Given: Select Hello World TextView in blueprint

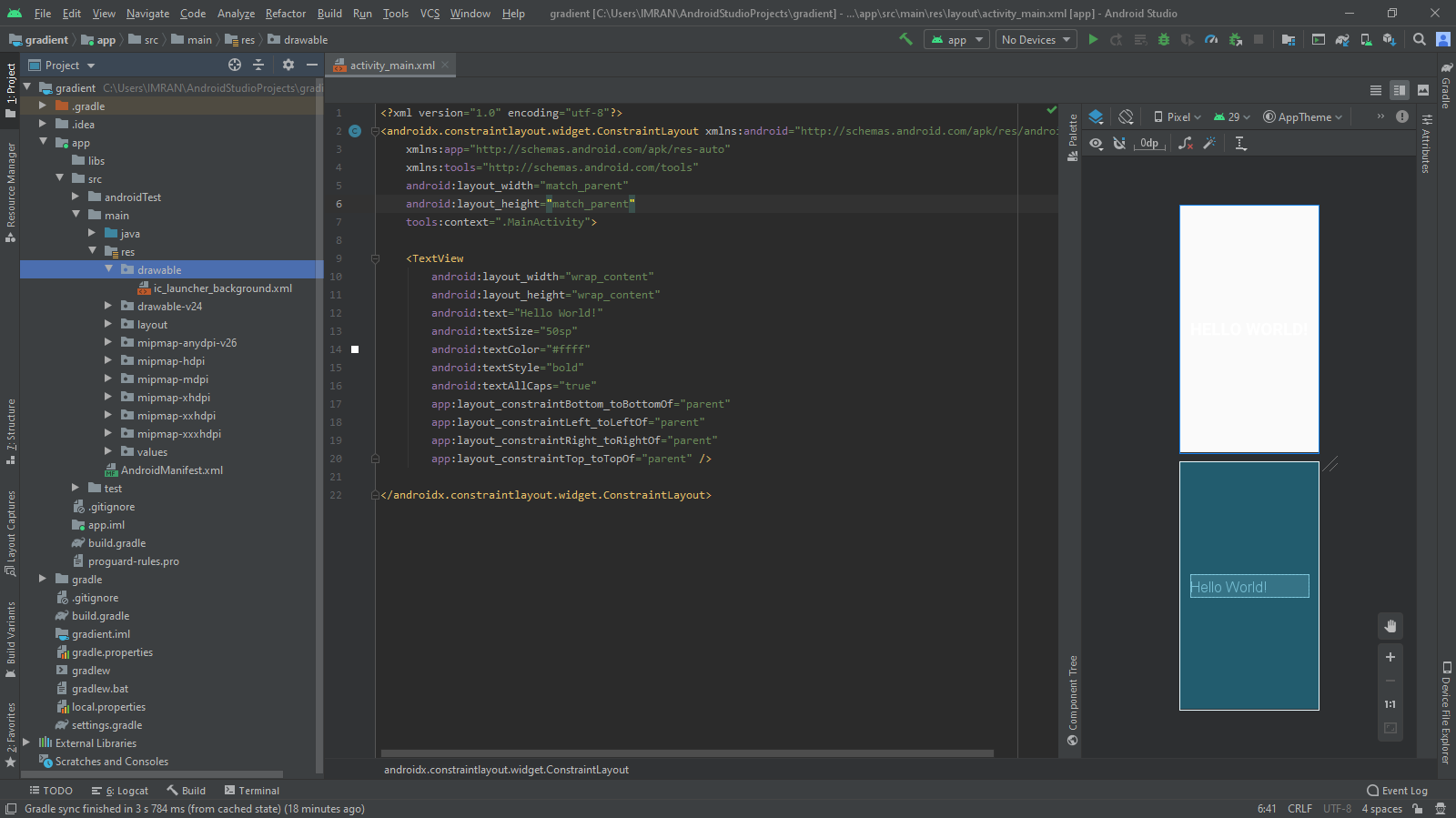Looking at the screenshot, I should 1249,586.
